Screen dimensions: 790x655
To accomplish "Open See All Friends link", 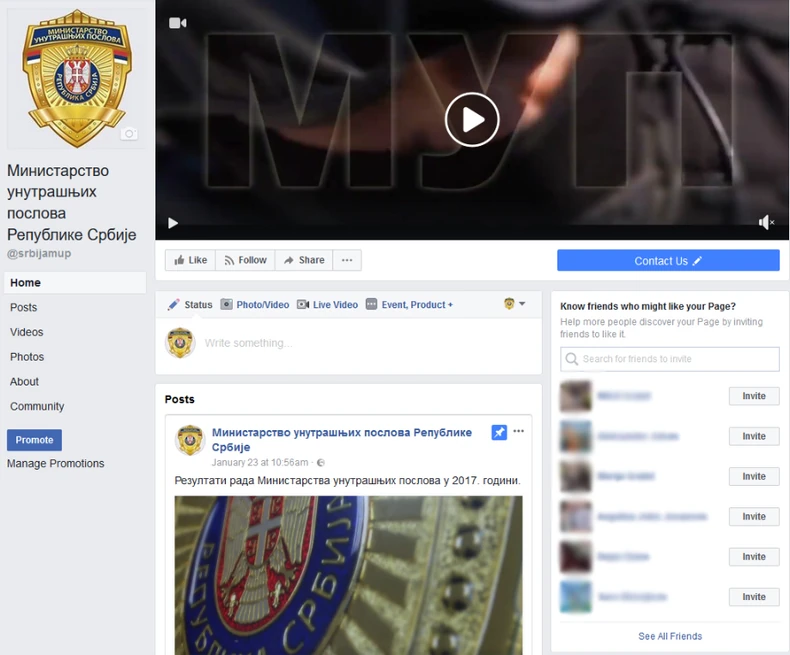I will click(670, 636).
